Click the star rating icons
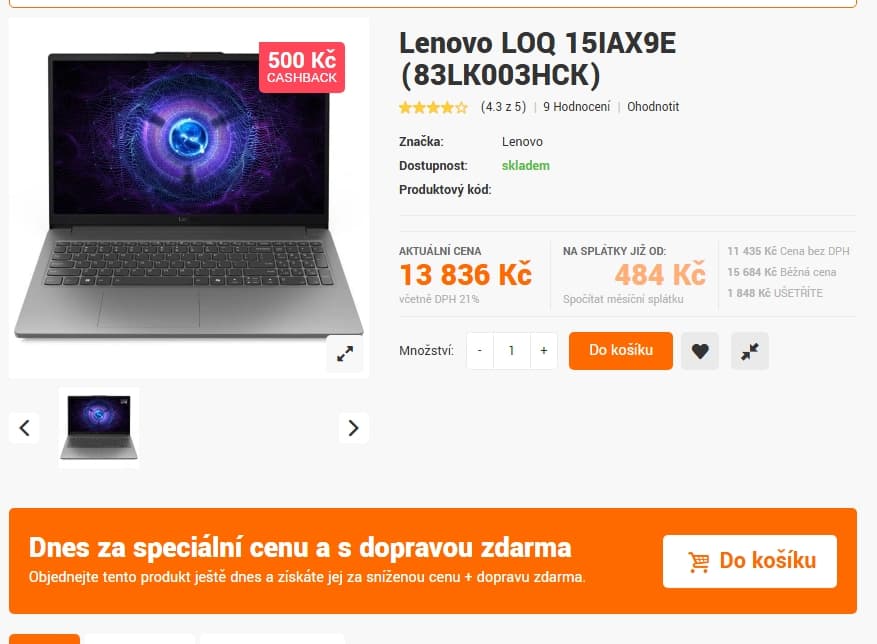 [433, 107]
